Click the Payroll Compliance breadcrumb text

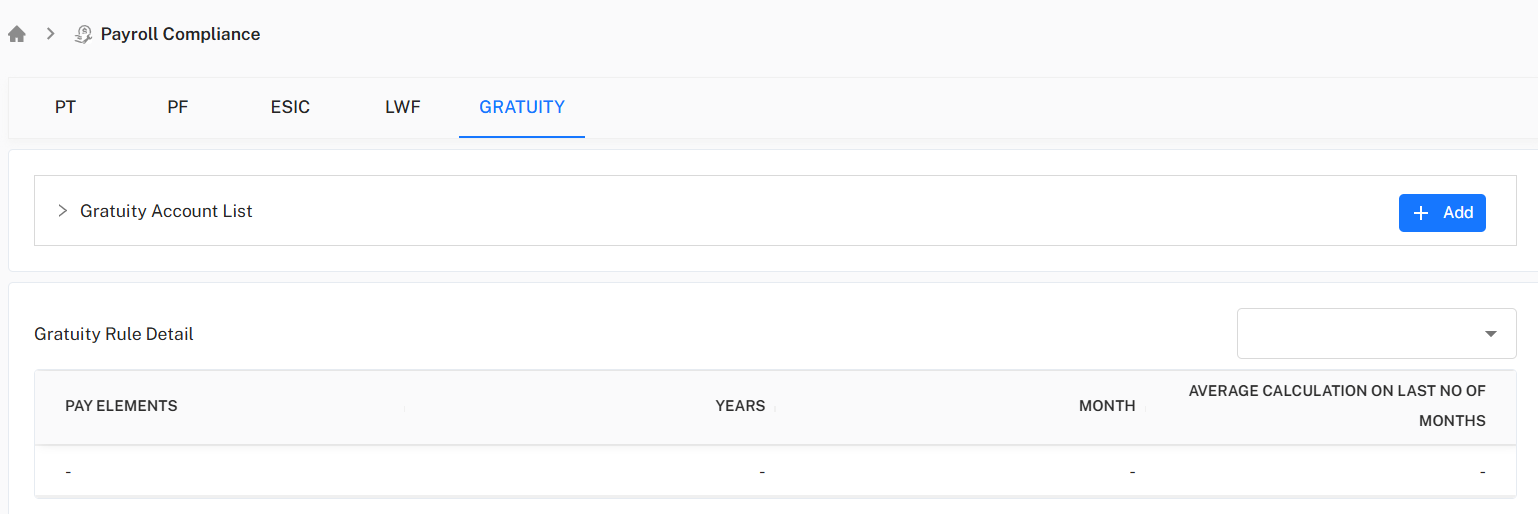[x=180, y=34]
